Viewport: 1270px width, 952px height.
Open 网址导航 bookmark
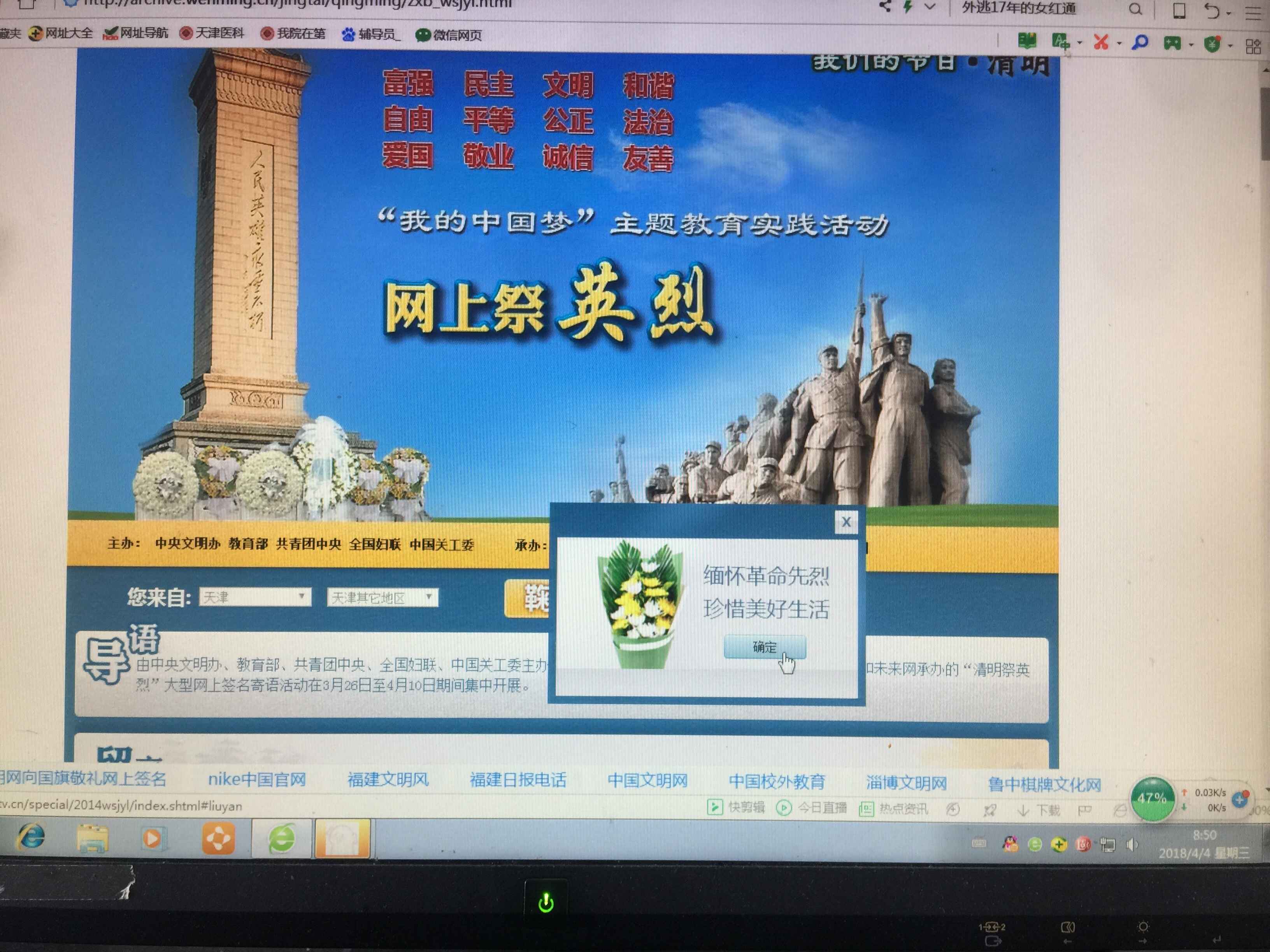pyautogui.click(x=135, y=33)
